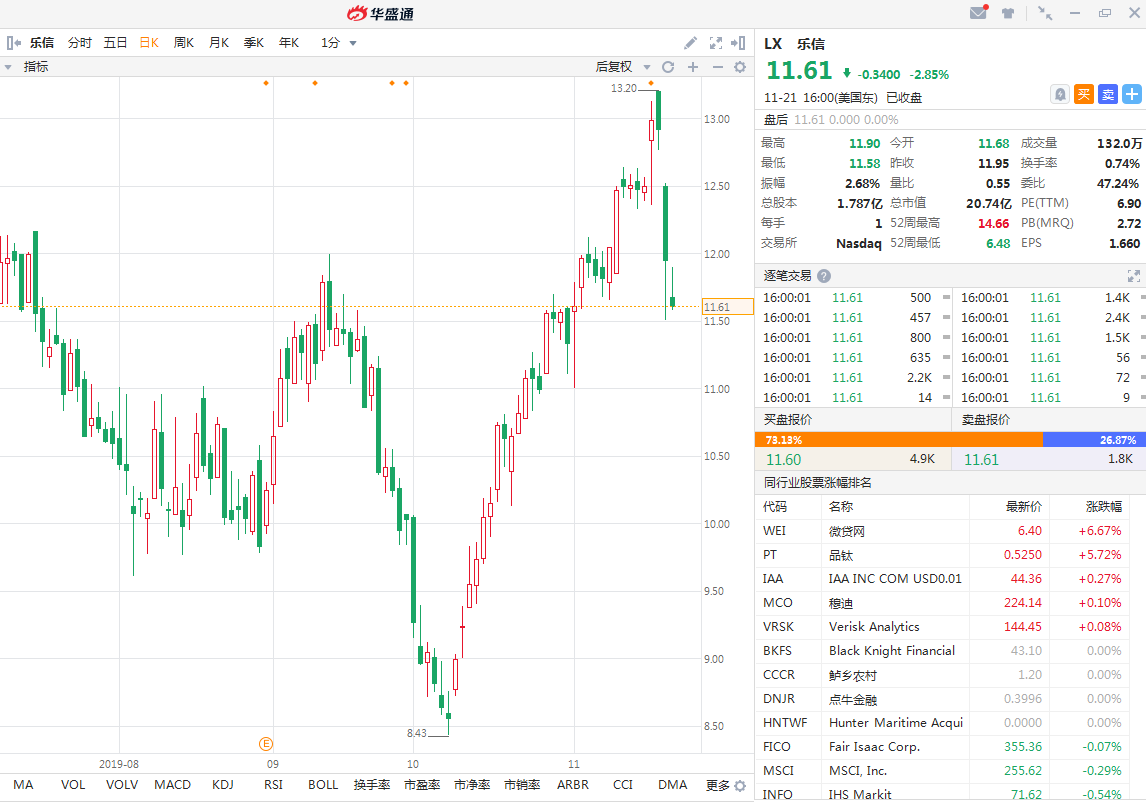The image size is (1146, 802).
Task: Open the FICO Fair Isaac Corp. row
Action: 942,746
